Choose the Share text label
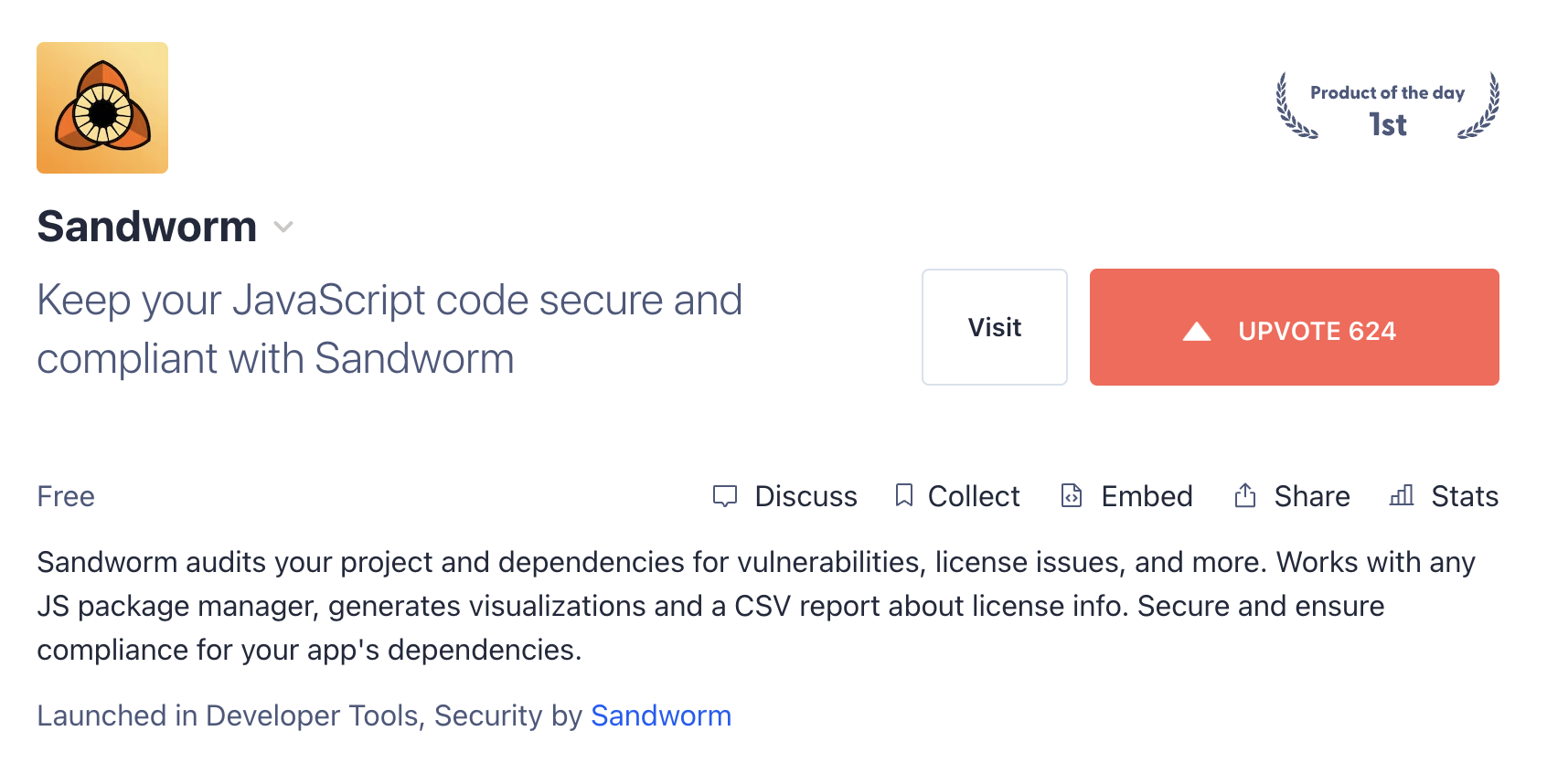 1312,496
